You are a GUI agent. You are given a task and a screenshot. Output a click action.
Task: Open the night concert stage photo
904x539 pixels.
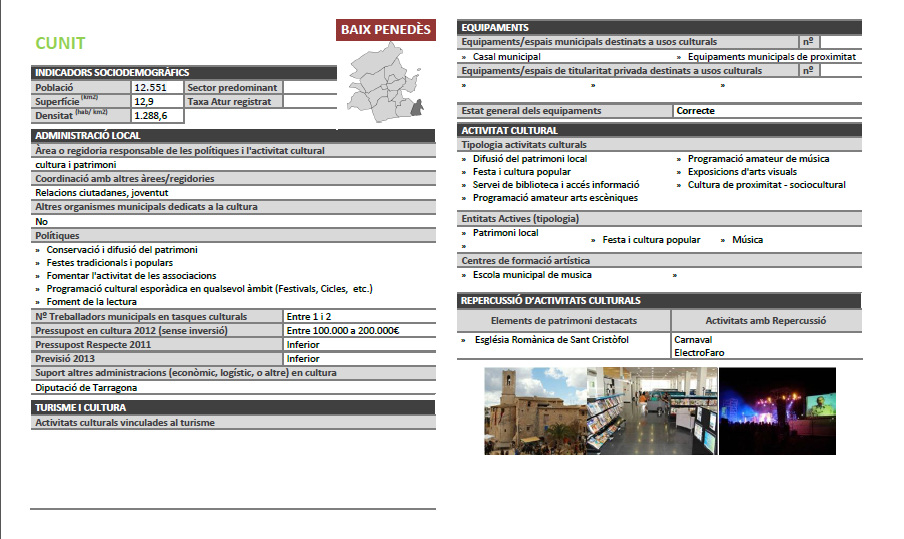click(777, 411)
